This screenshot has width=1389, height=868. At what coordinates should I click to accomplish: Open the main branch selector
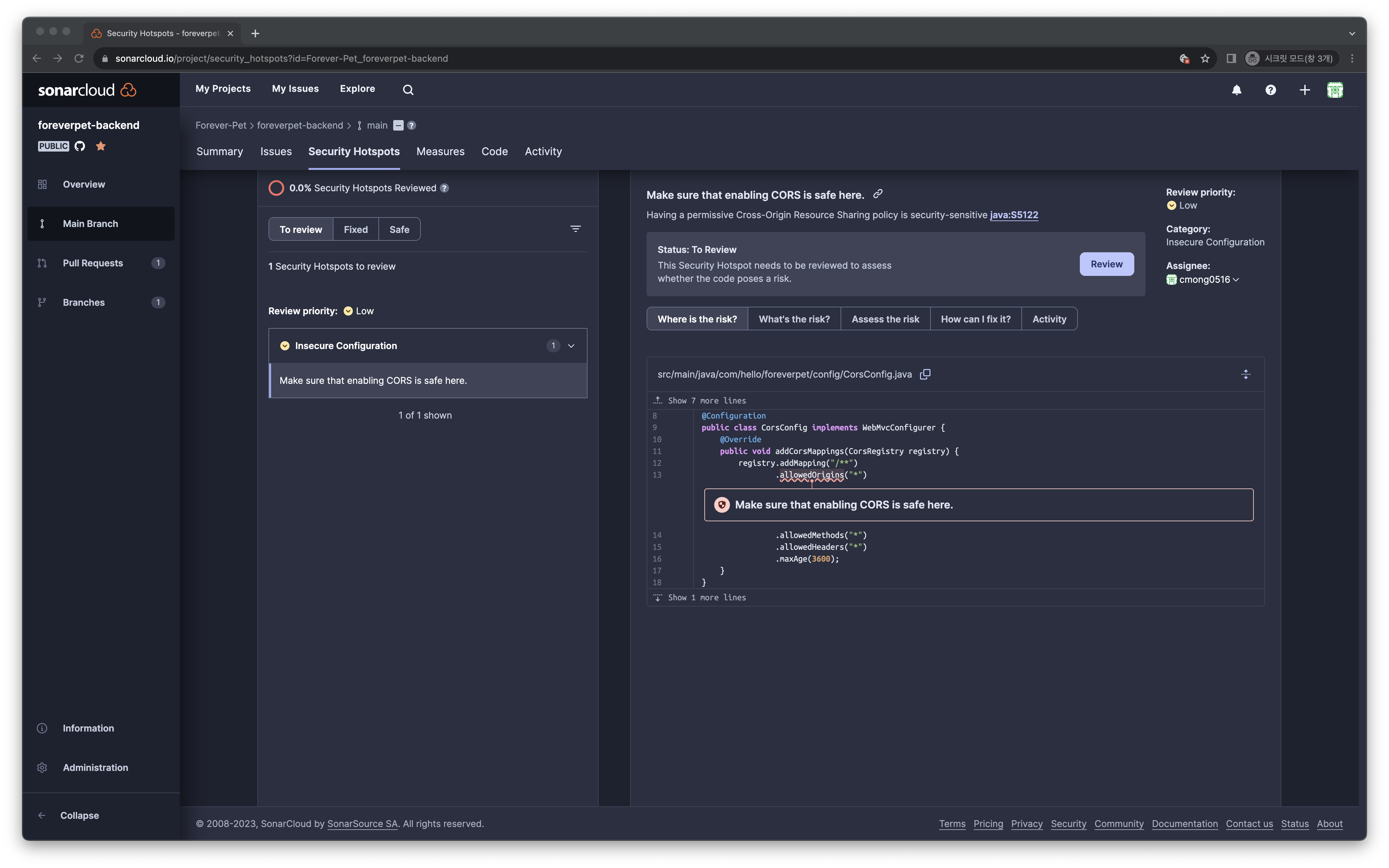pyautogui.click(x=372, y=125)
